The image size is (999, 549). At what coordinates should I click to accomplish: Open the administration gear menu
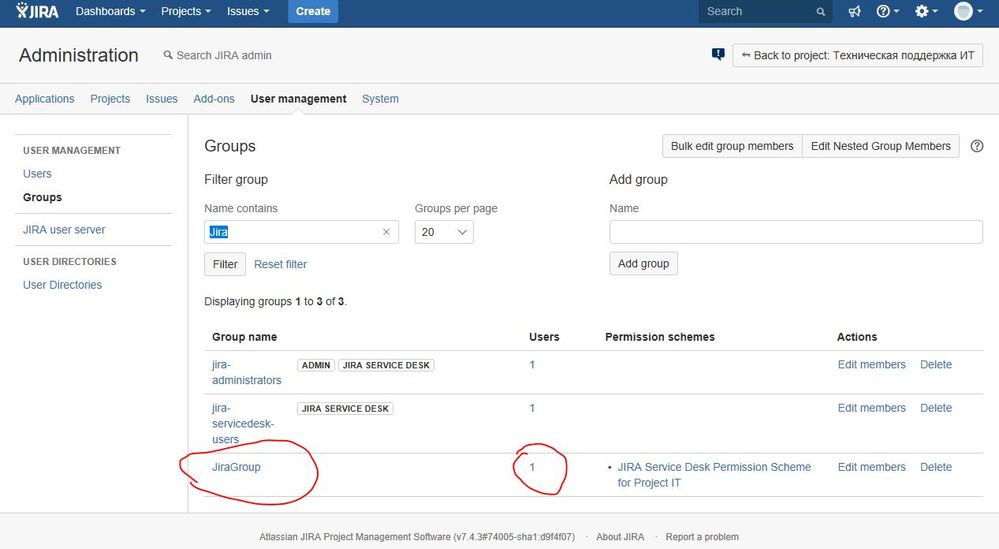pyautogui.click(x=926, y=11)
